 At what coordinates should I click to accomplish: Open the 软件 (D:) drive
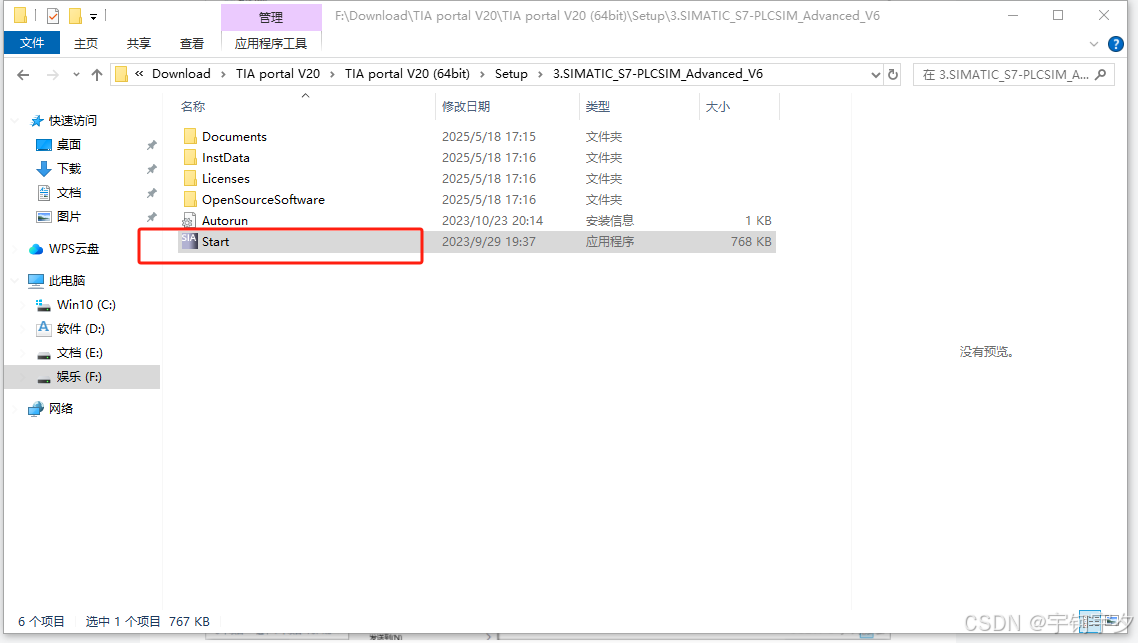(x=81, y=329)
